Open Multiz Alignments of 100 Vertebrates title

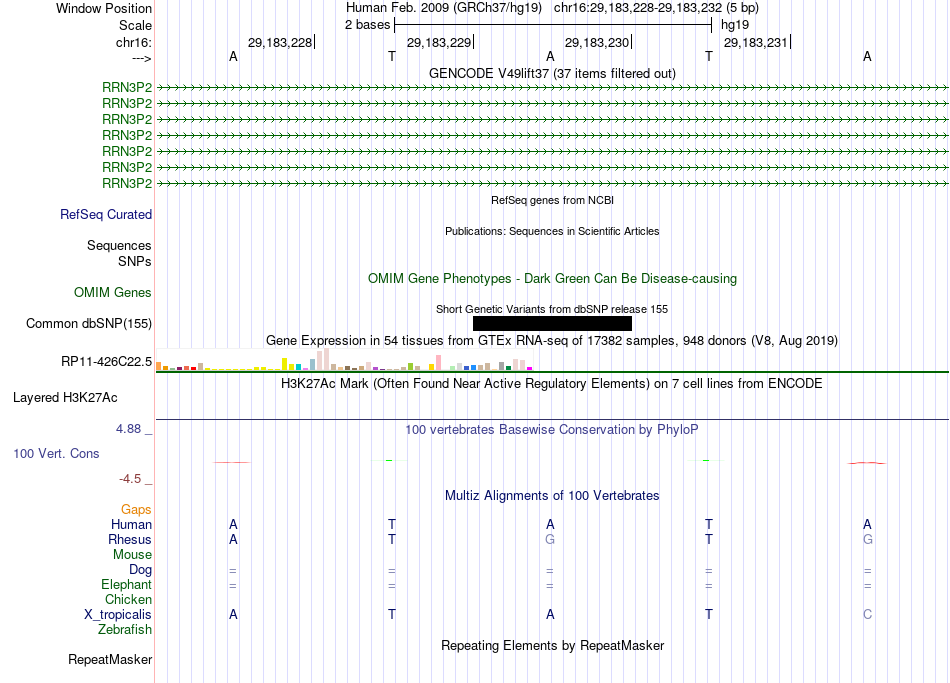pyautogui.click(x=552, y=496)
